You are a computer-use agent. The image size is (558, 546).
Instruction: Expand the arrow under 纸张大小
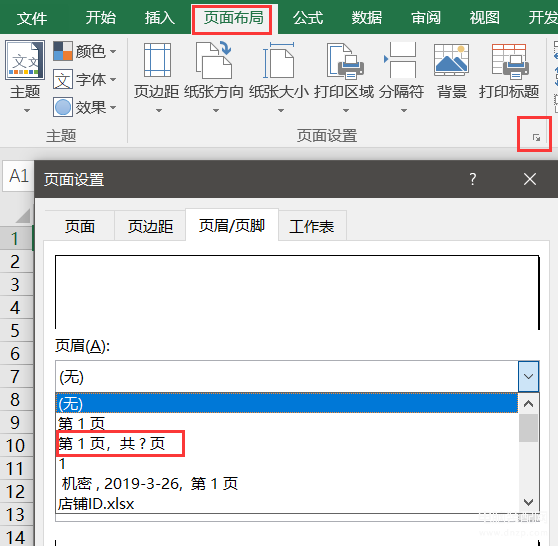pyautogui.click(x=281, y=111)
